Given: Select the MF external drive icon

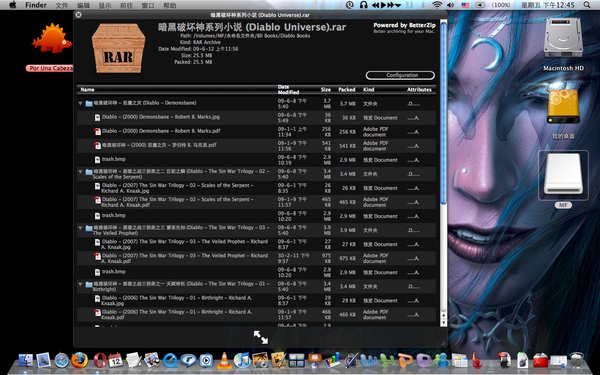Looking at the screenshot, I should click(x=563, y=174).
